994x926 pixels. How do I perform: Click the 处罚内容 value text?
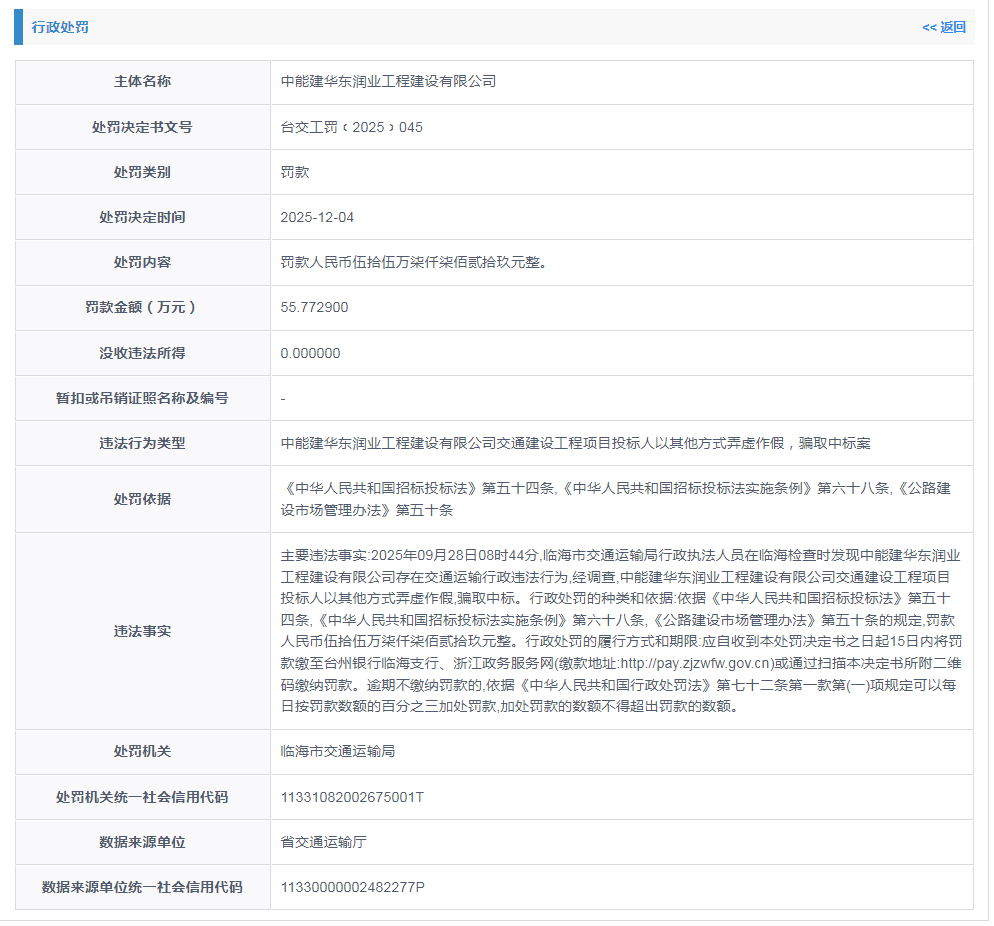[x=414, y=262]
